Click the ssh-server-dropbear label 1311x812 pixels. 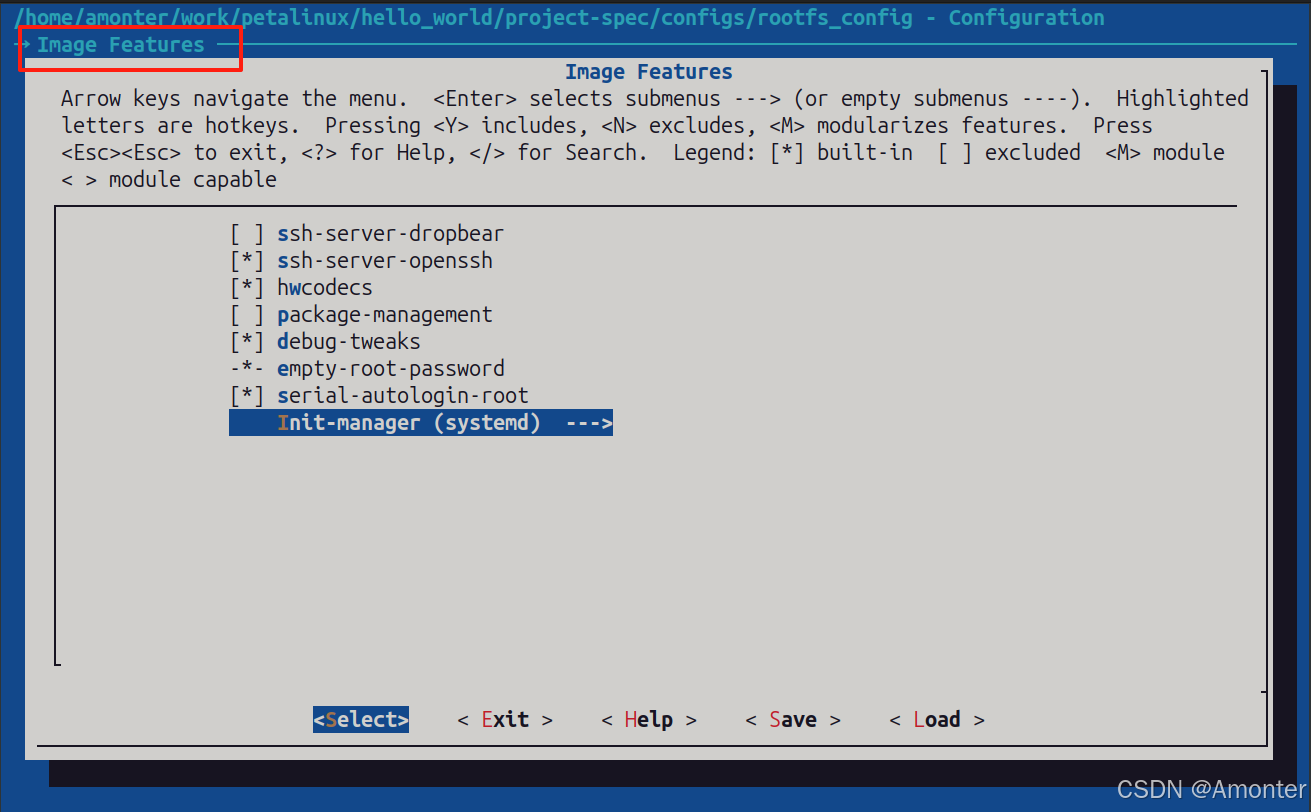[391, 234]
